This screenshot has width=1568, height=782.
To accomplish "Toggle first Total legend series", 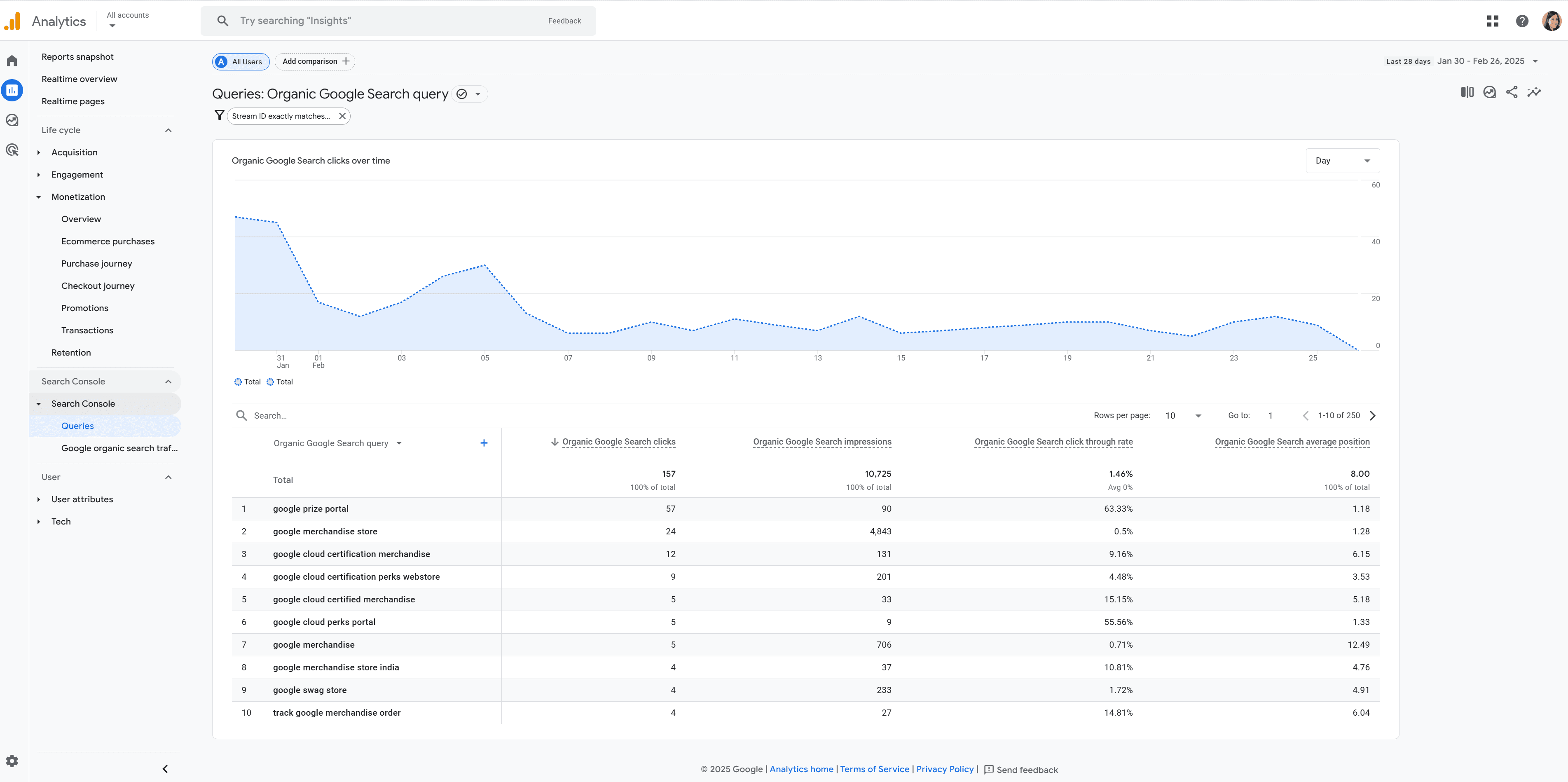I will pyautogui.click(x=248, y=382).
